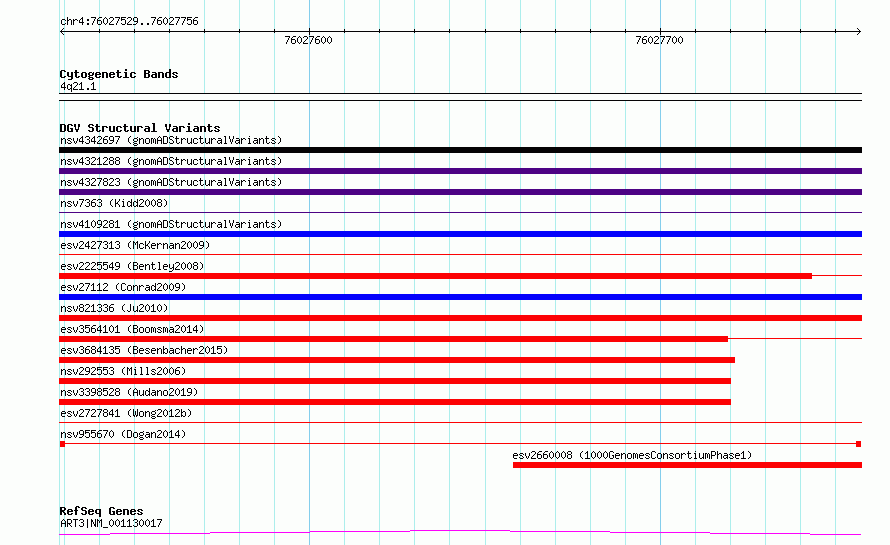Click the nsv4342697 gnomAD variant label
This screenshot has width=890, height=545.
[171, 140]
